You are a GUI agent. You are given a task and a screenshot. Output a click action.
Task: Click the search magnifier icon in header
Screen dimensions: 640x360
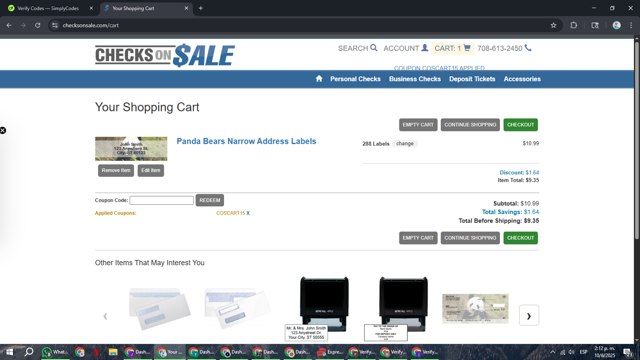tap(373, 48)
